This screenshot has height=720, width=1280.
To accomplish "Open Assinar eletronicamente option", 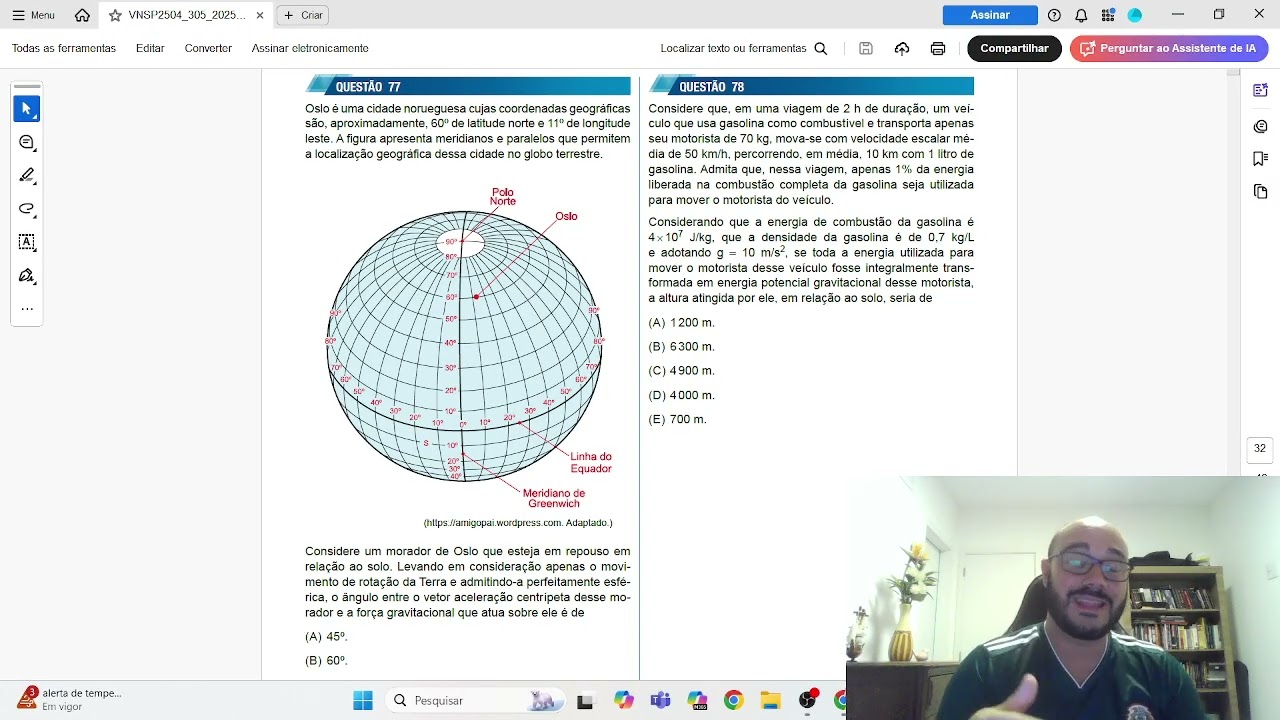I will (310, 48).
